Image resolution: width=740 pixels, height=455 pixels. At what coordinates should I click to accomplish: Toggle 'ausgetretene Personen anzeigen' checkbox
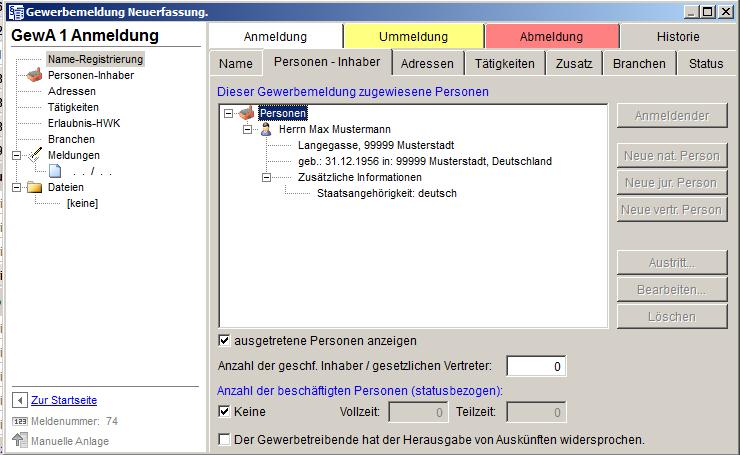click(224, 340)
